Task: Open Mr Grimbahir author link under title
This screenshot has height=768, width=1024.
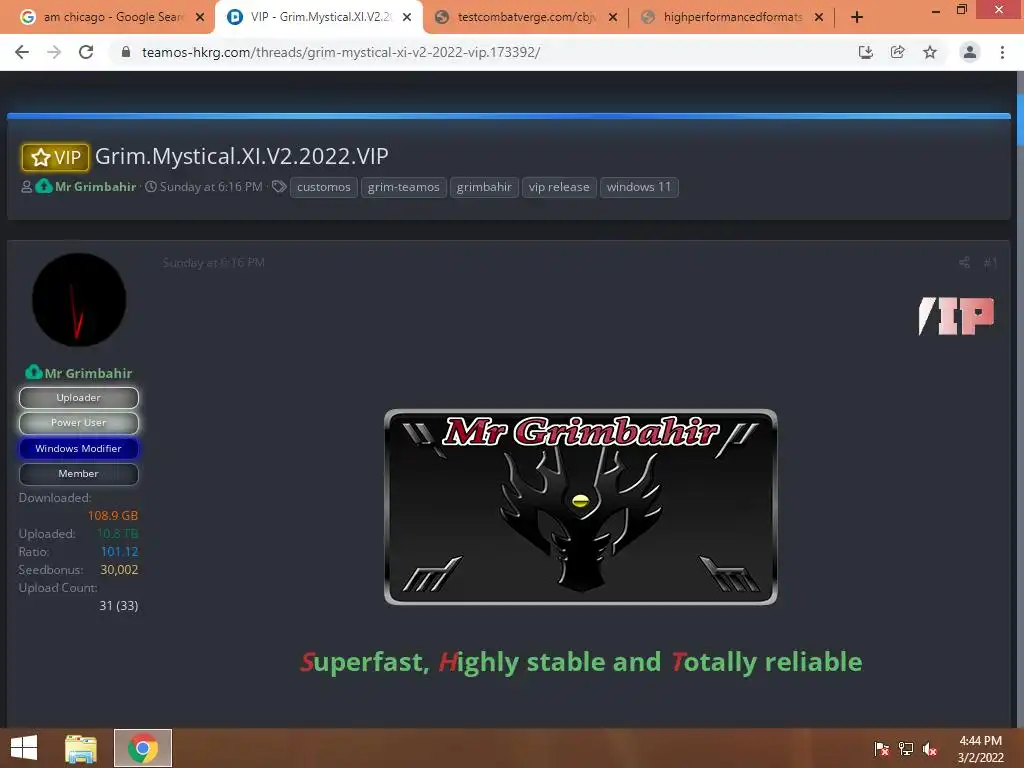Action: (x=95, y=187)
